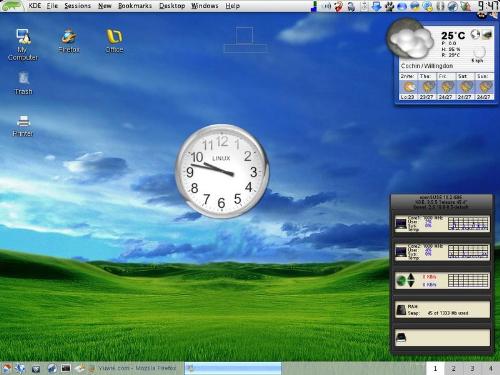The width and height of the screenshot is (500, 375).
Task: Click the Core1 CPU monitor panel
Action: [x=442, y=224]
